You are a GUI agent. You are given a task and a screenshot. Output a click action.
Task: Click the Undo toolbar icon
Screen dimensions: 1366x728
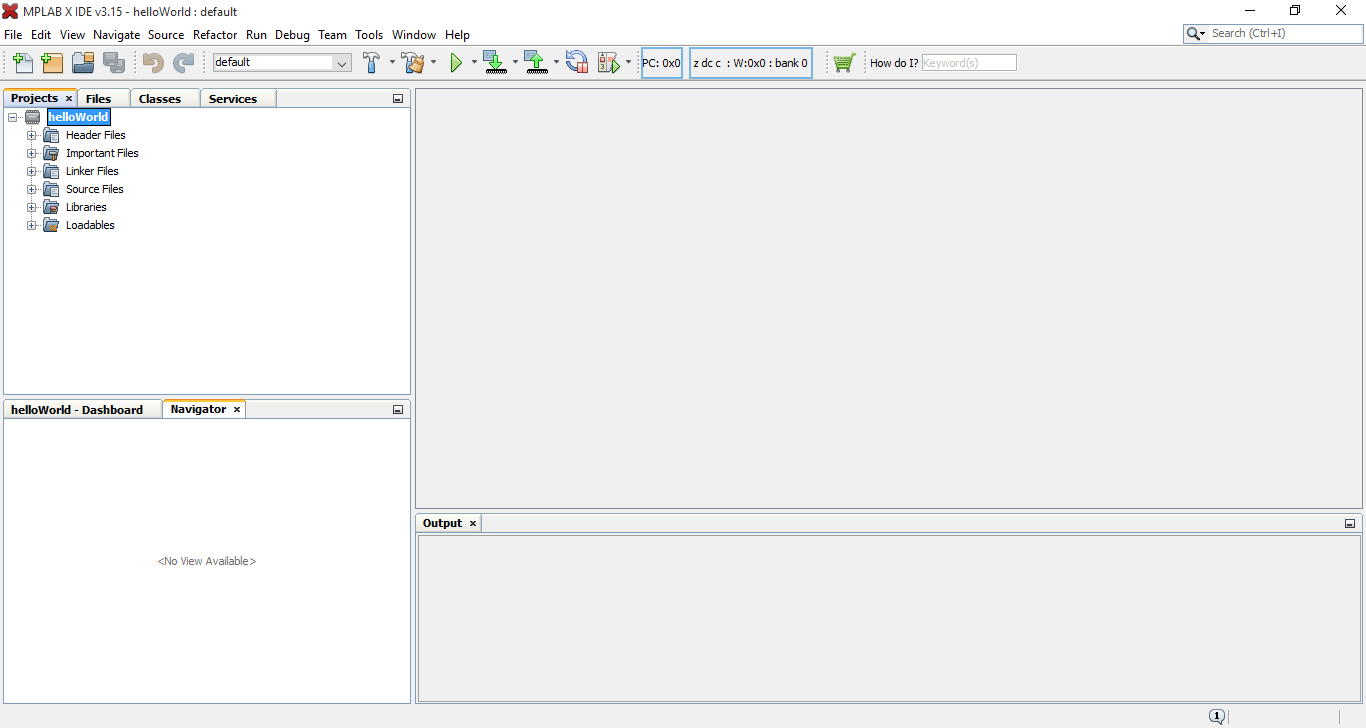(x=151, y=62)
